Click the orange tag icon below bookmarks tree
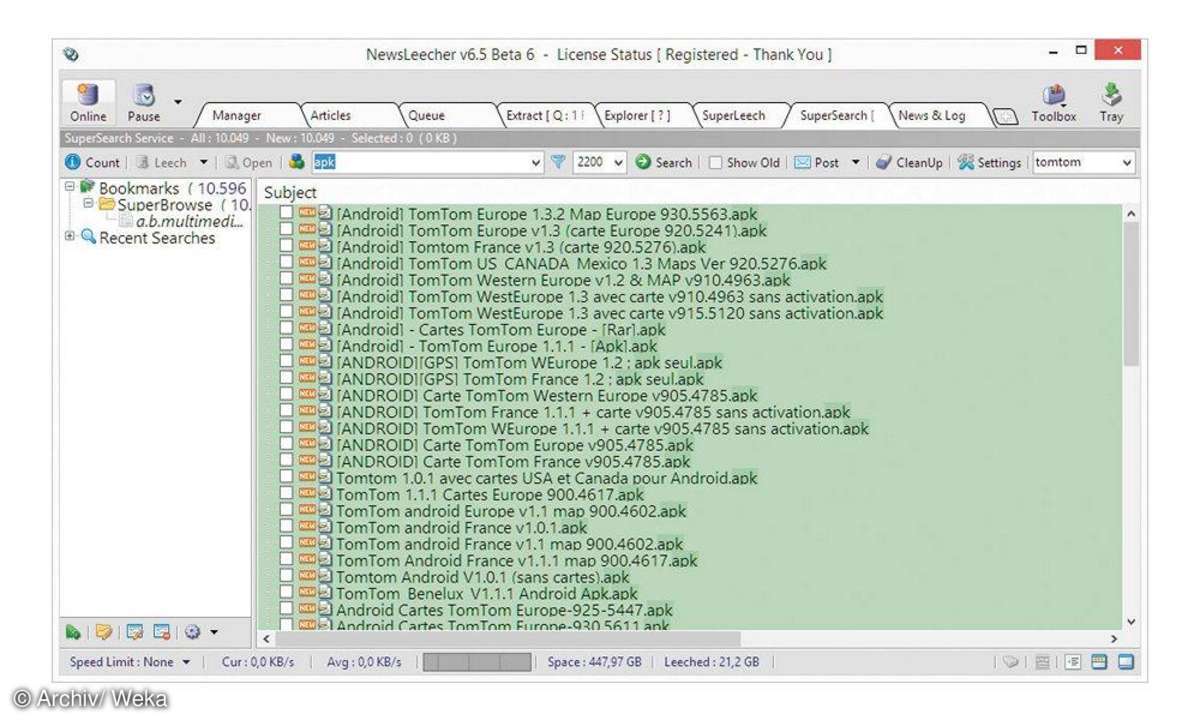Image resolution: width=1200 pixels, height=720 pixels. click(x=103, y=632)
